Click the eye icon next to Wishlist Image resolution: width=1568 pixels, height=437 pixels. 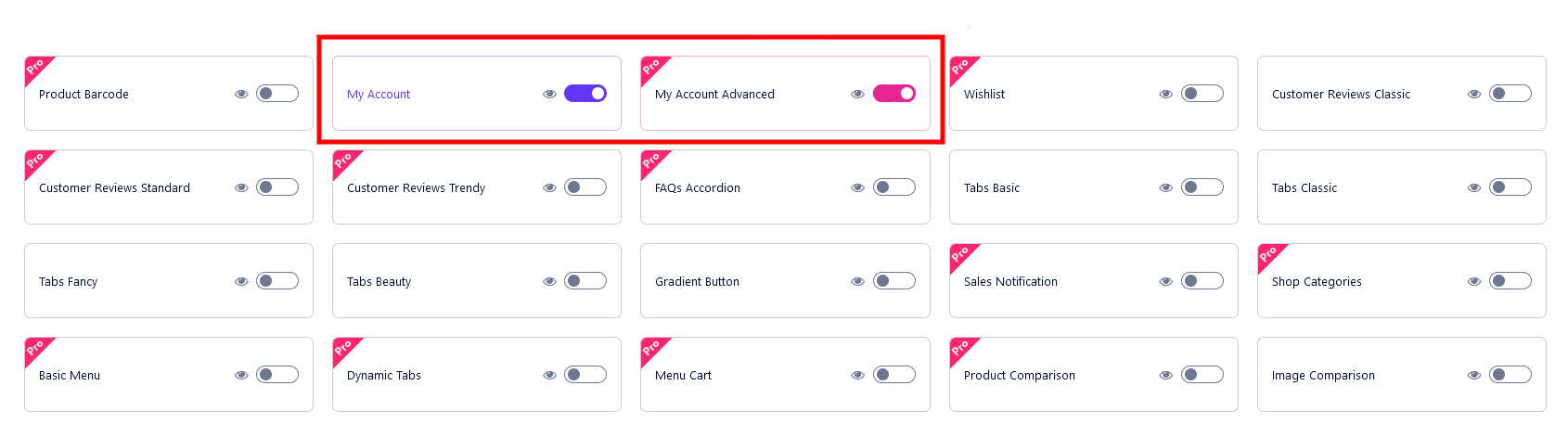[1166, 94]
